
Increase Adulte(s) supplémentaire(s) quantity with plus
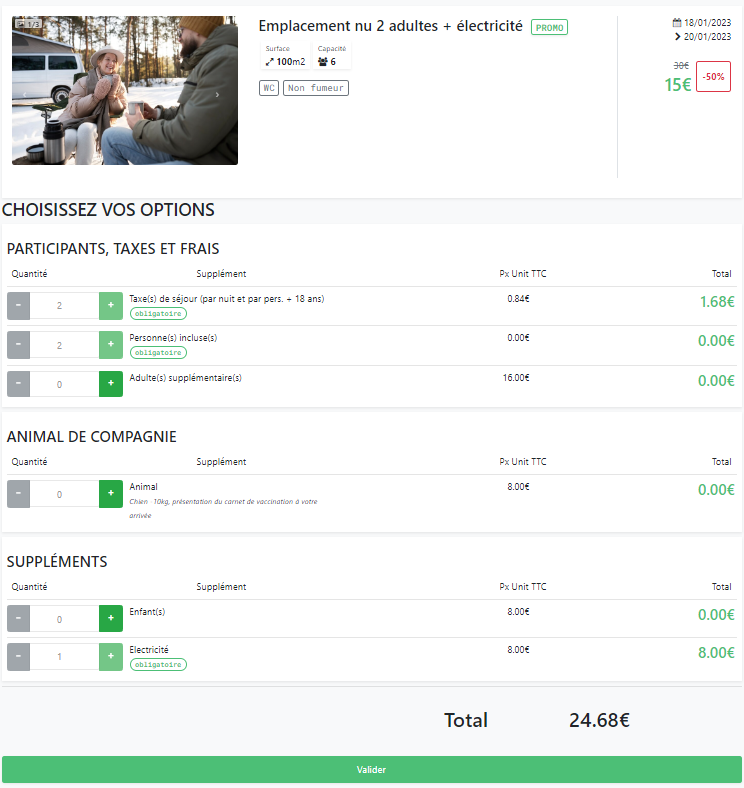coord(110,384)
